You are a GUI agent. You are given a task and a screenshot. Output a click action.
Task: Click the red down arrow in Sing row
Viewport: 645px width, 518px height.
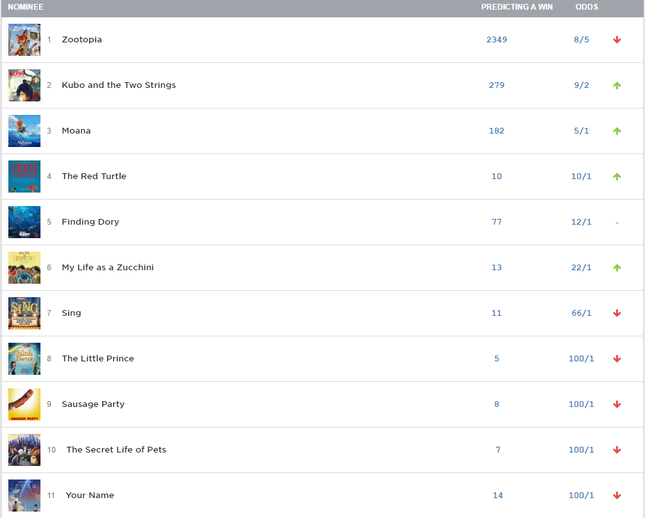(617, 313)
